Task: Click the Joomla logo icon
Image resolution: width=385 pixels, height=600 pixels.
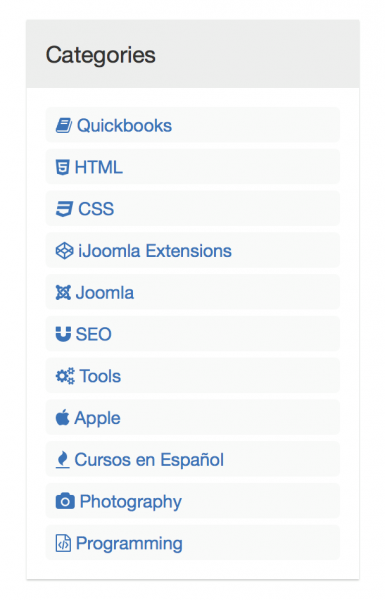Action: pyautogui.click(x=63, y=293)
